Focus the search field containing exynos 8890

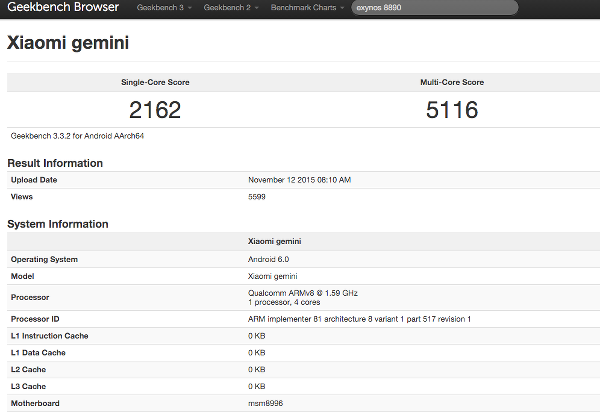pos(435,7)
